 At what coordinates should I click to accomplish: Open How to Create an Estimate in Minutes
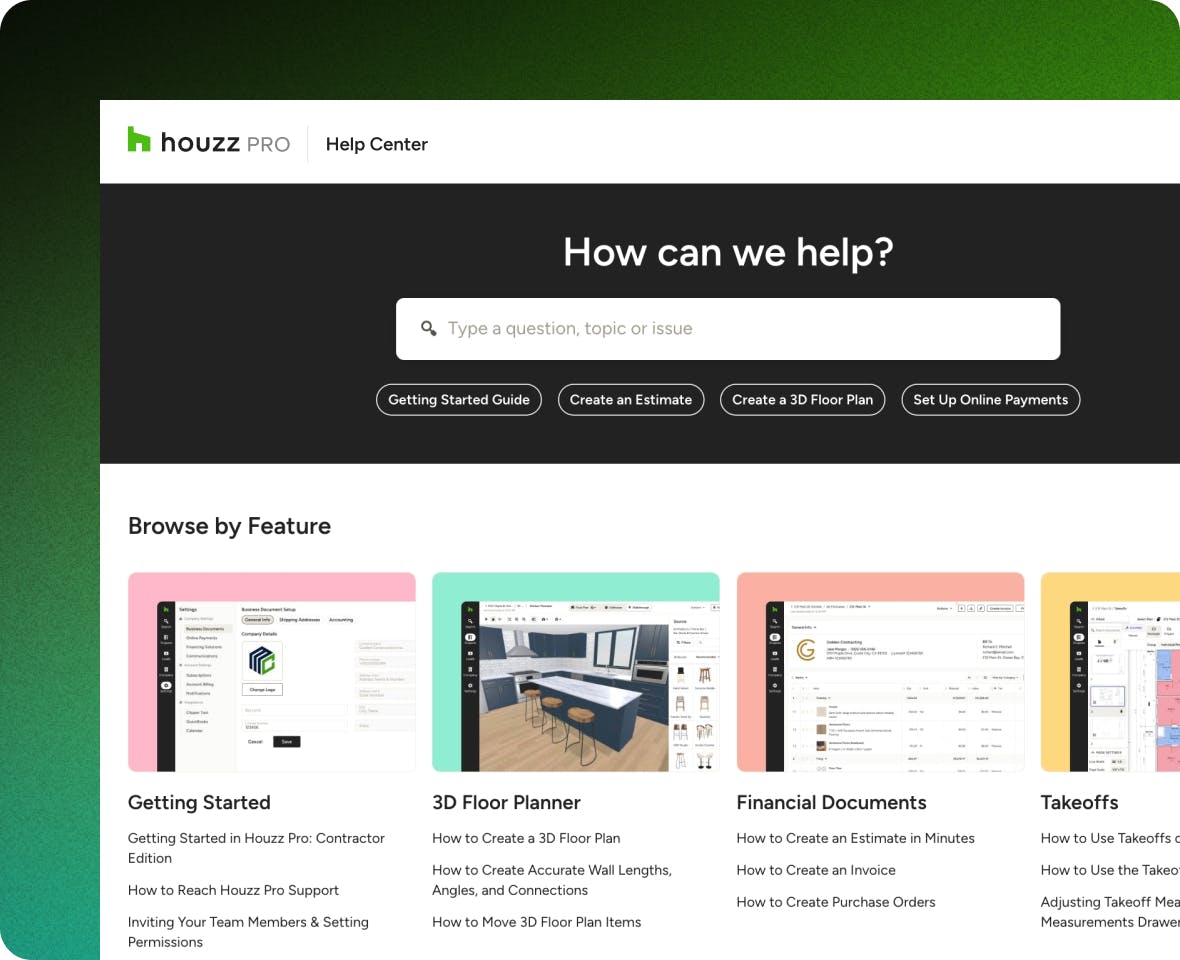(856, 838)
